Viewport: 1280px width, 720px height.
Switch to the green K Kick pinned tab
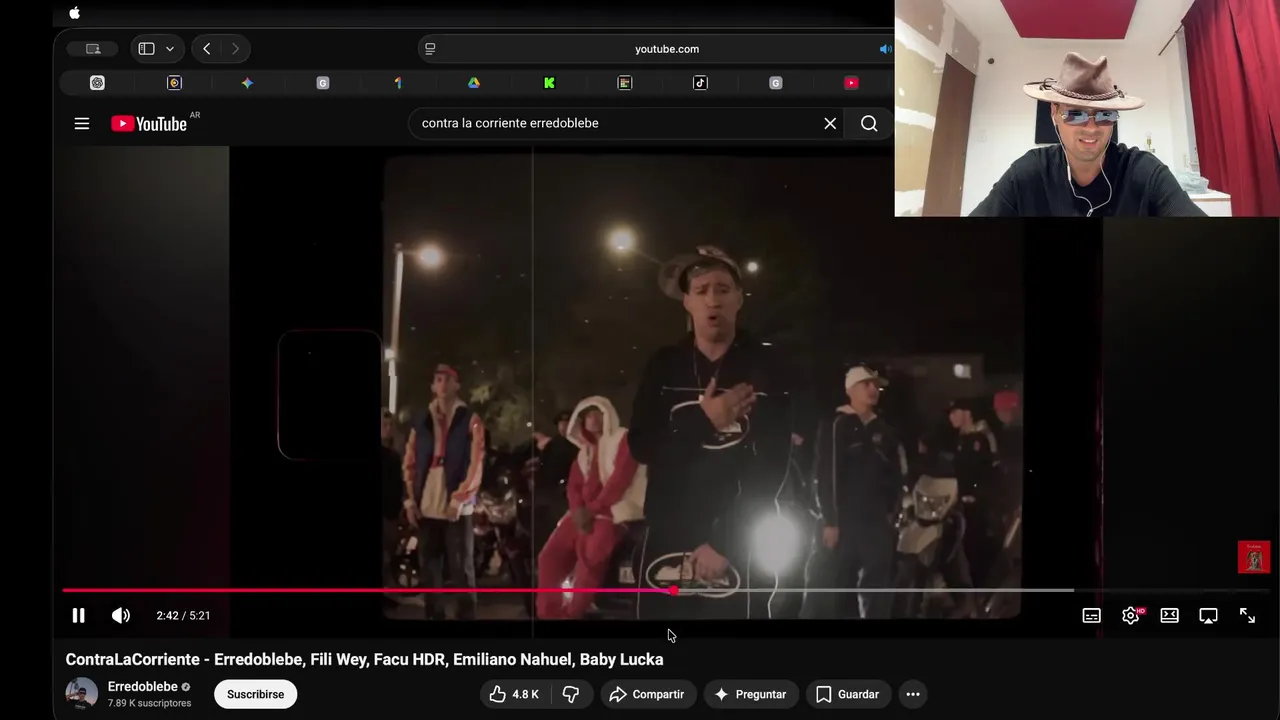pos(549,83)
